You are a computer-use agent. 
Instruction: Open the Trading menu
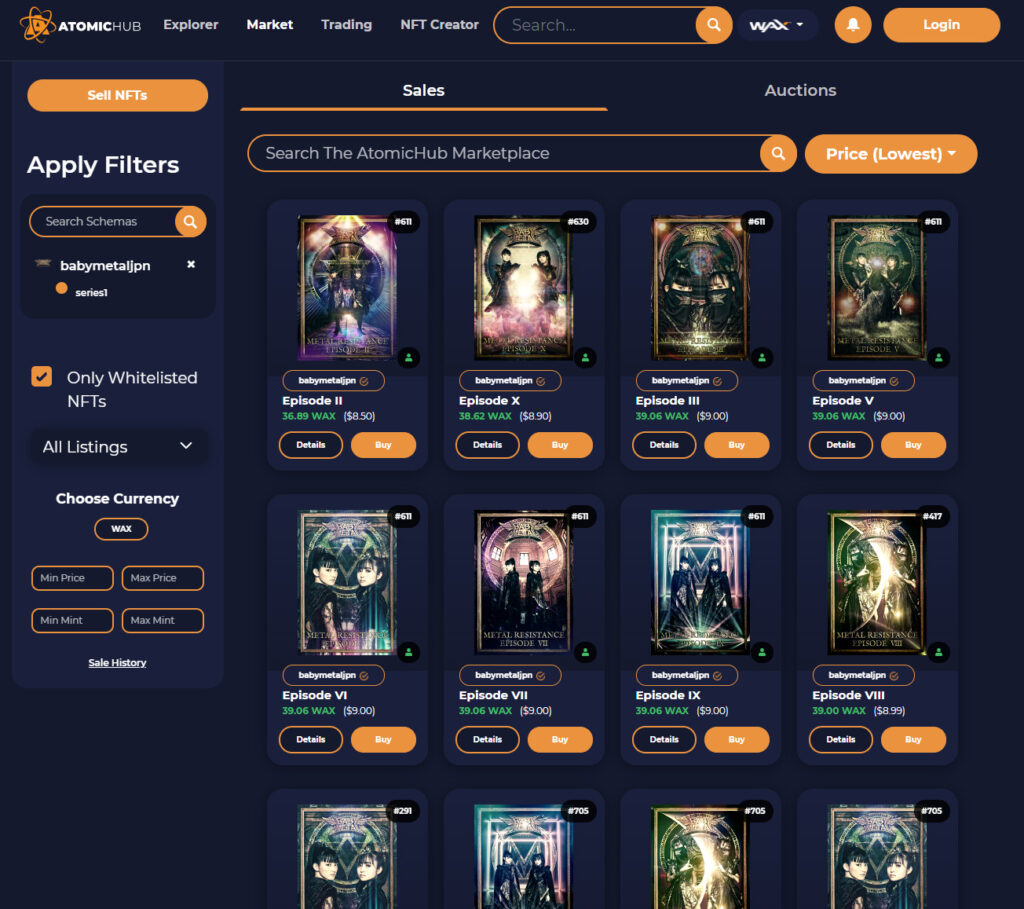point(347,25)
